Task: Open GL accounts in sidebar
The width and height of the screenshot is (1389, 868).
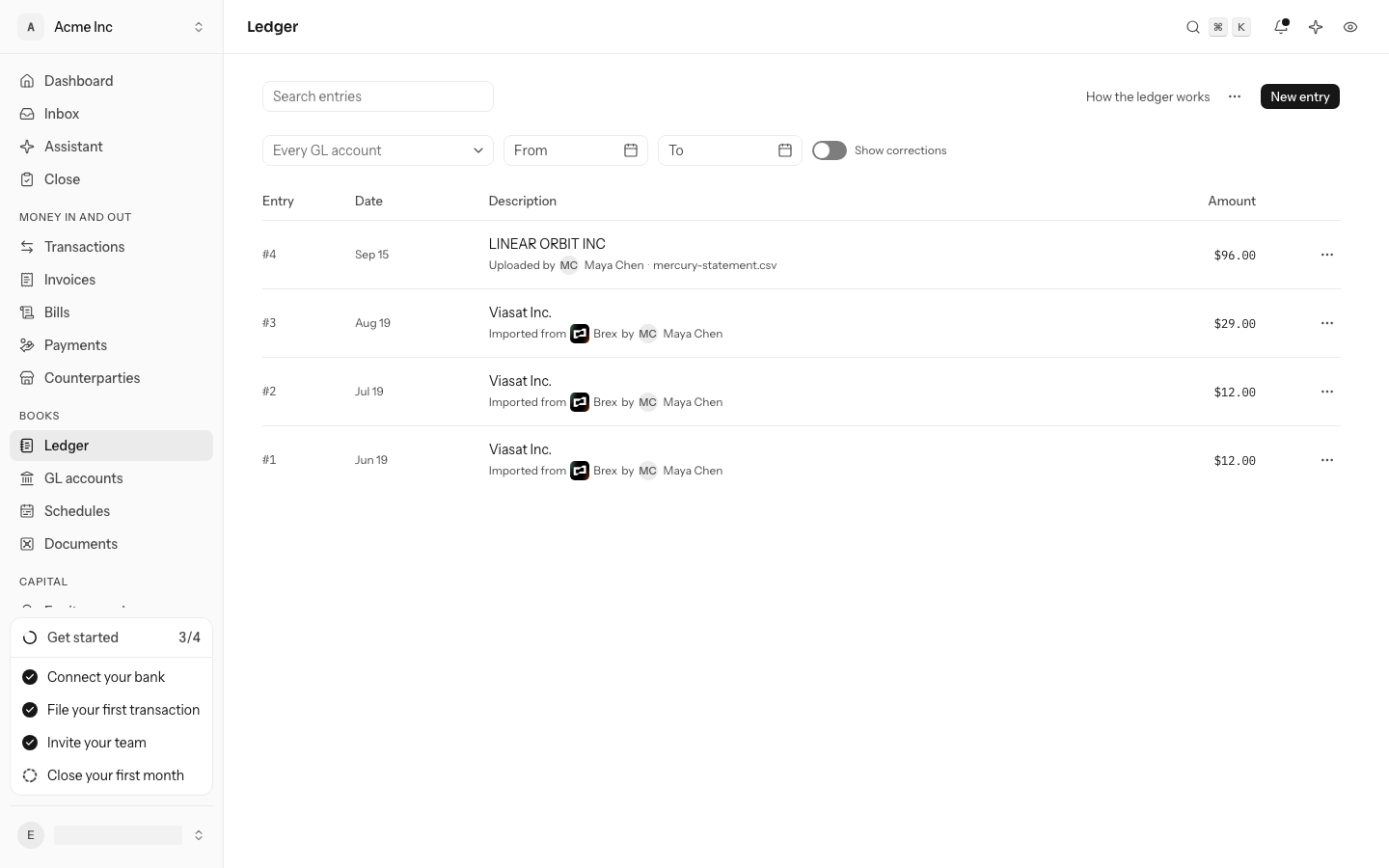Action: point(111,478)
